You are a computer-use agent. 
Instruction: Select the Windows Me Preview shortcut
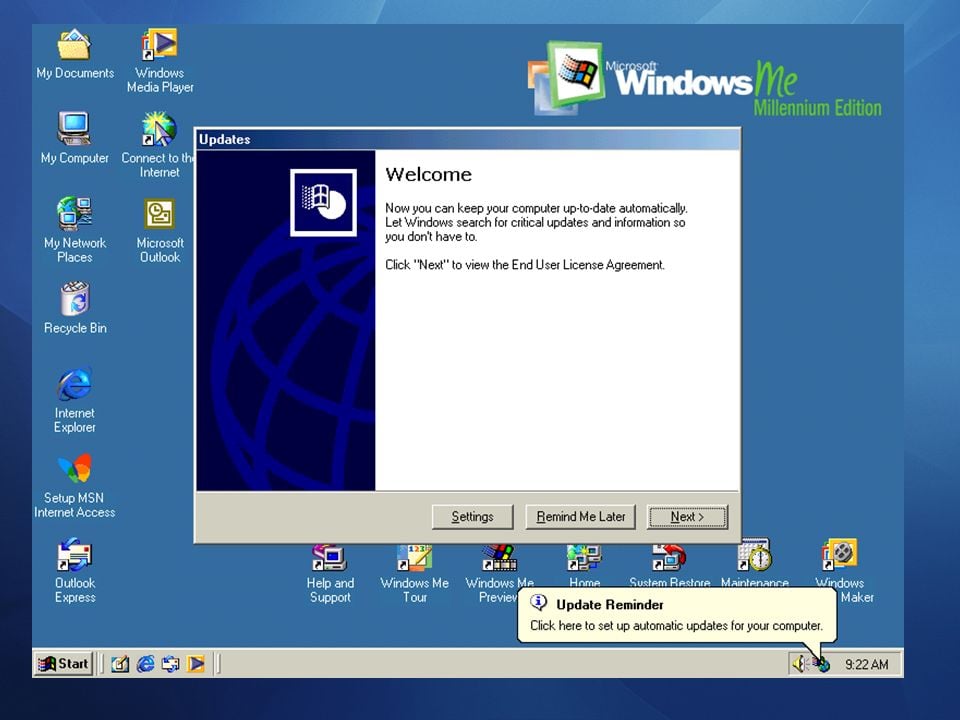pos(499,574)
